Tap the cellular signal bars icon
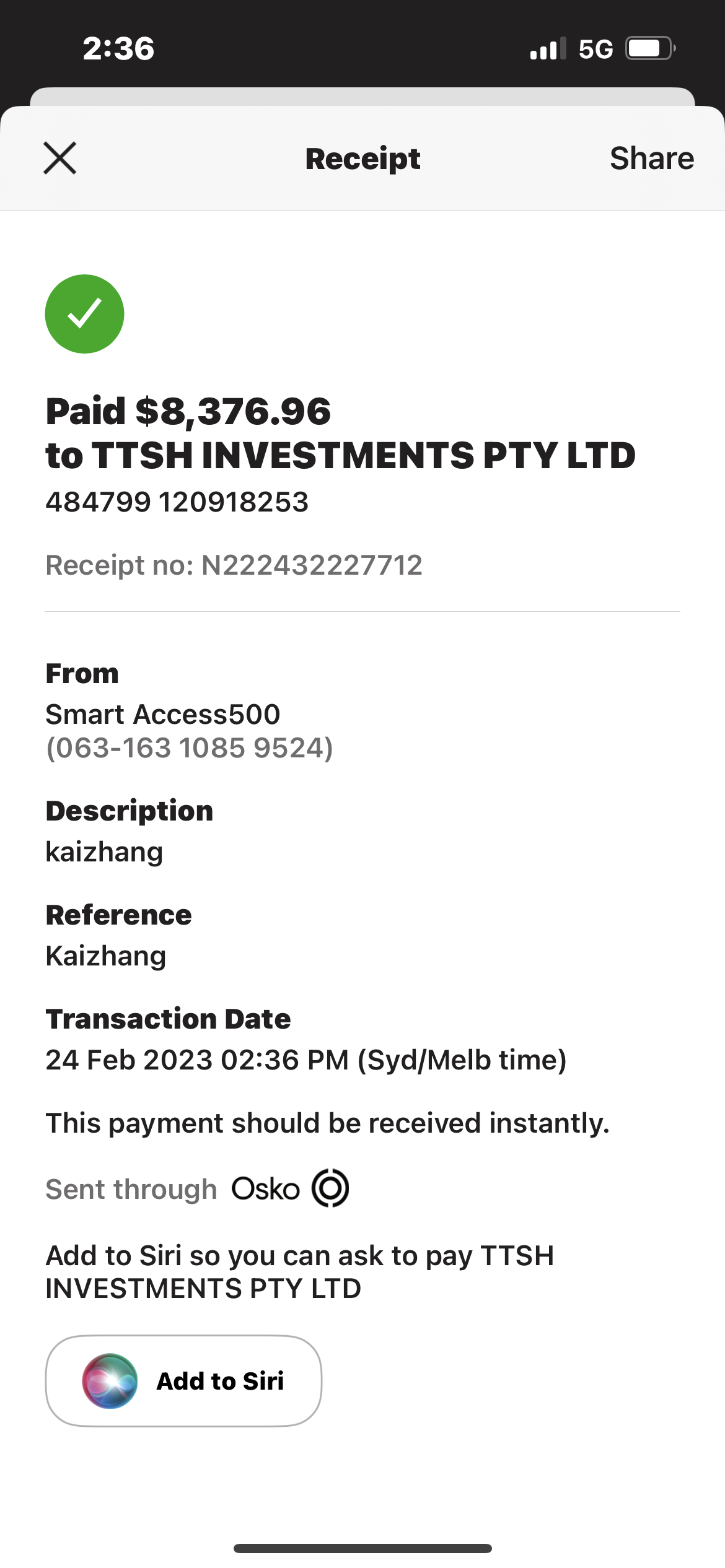The width and height of the screenshot is (725, 1568). pyautogui.click(x=548, y=48)
